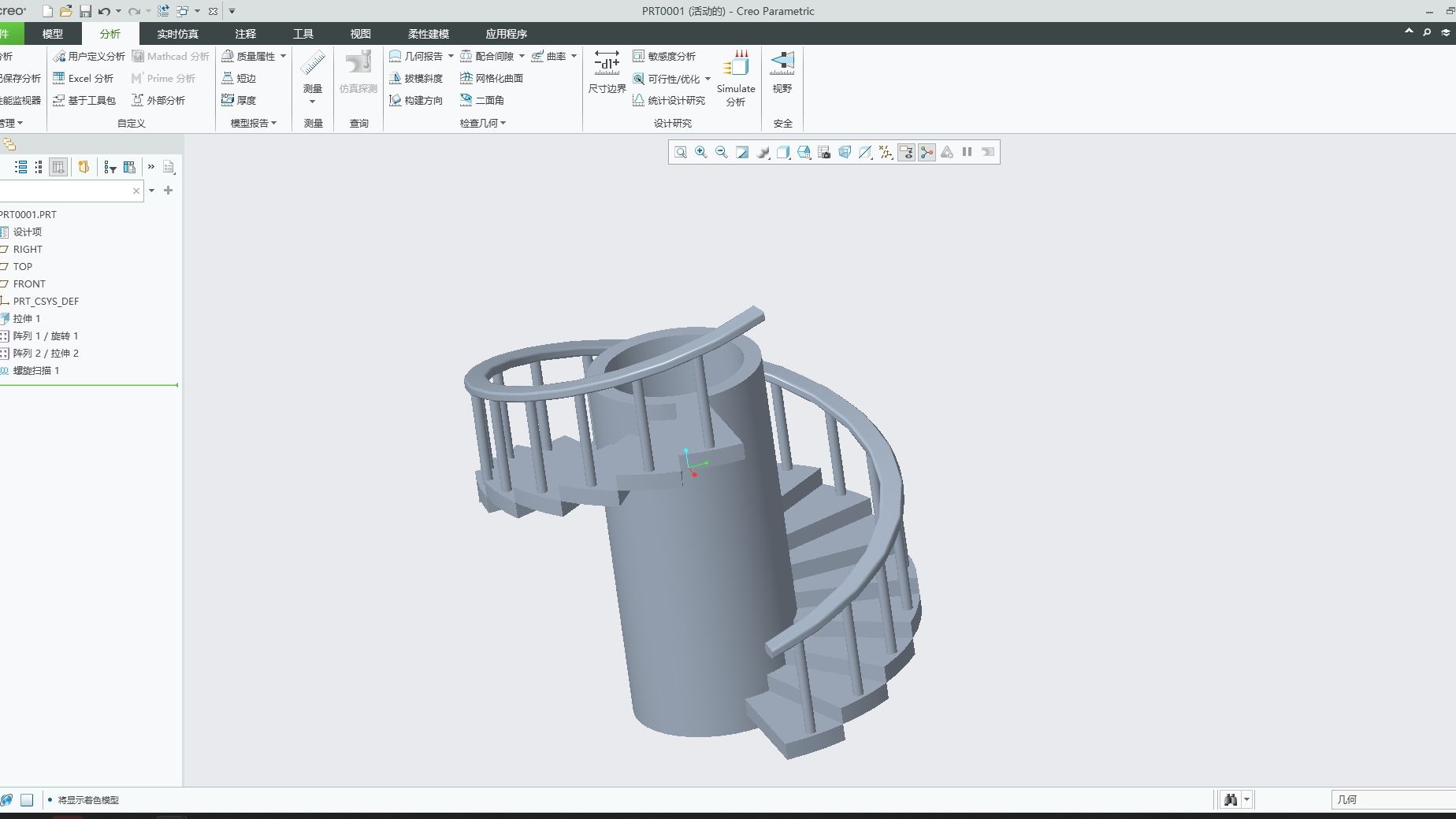Click the refit view icon
This screenshot has height=819, width=1456.
point(680,152)
